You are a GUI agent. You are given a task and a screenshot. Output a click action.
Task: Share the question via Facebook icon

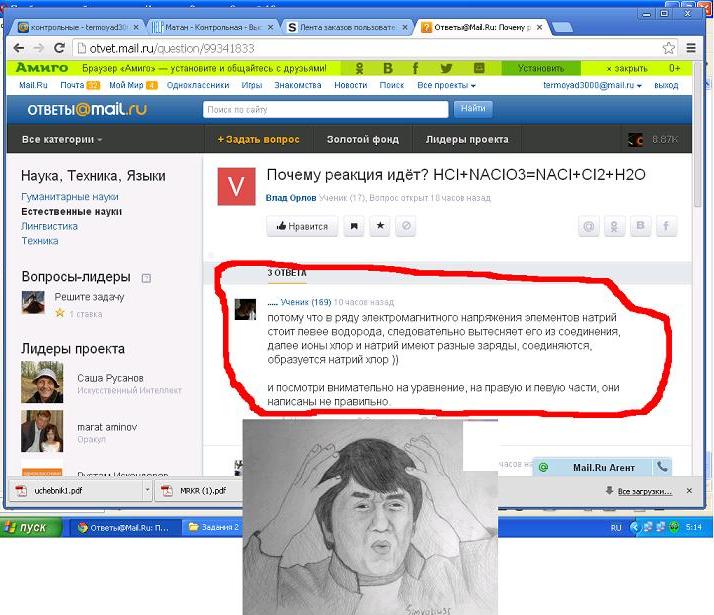[x=665, y=227]
